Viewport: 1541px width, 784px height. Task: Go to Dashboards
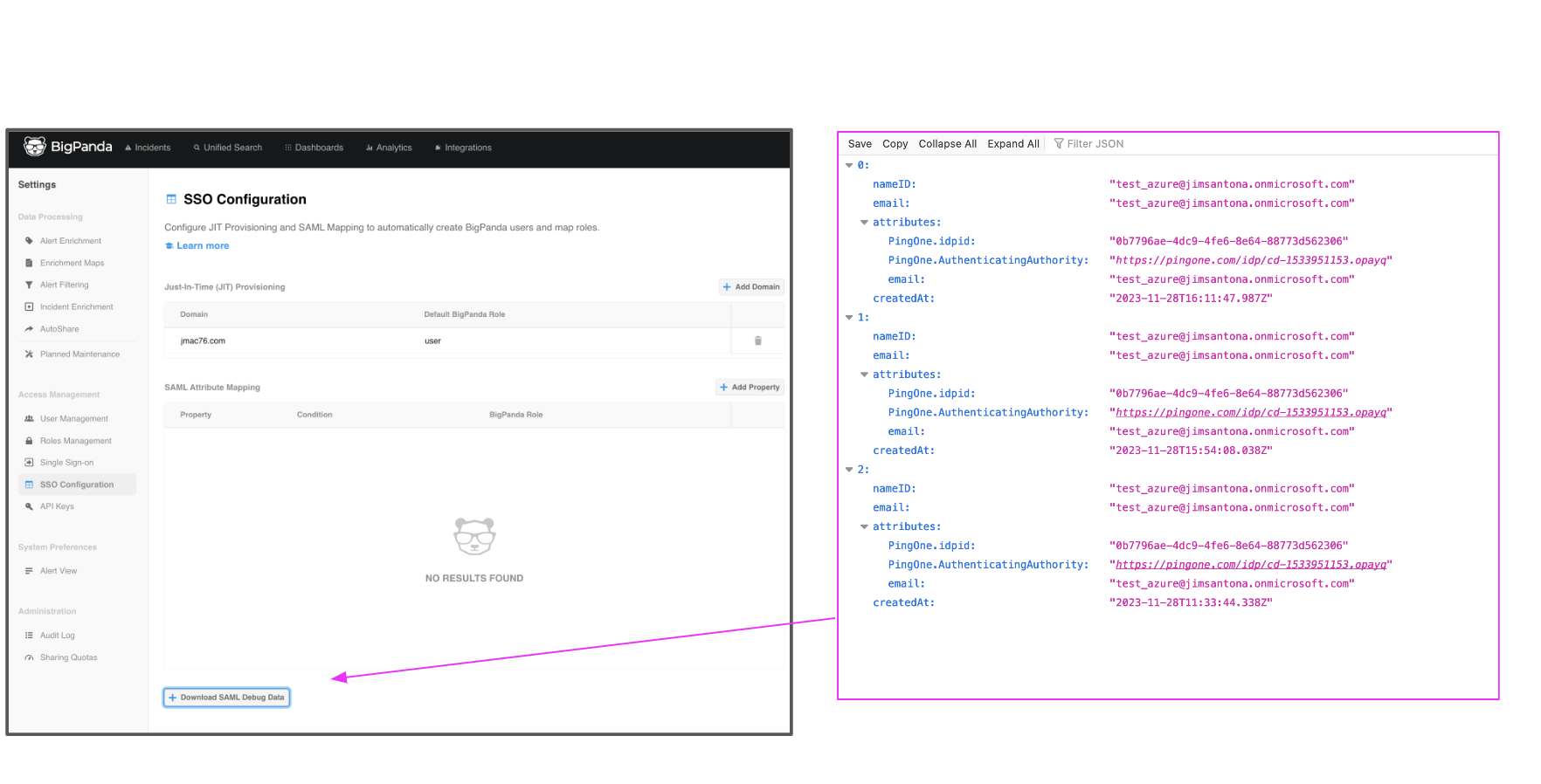(314, 148)
